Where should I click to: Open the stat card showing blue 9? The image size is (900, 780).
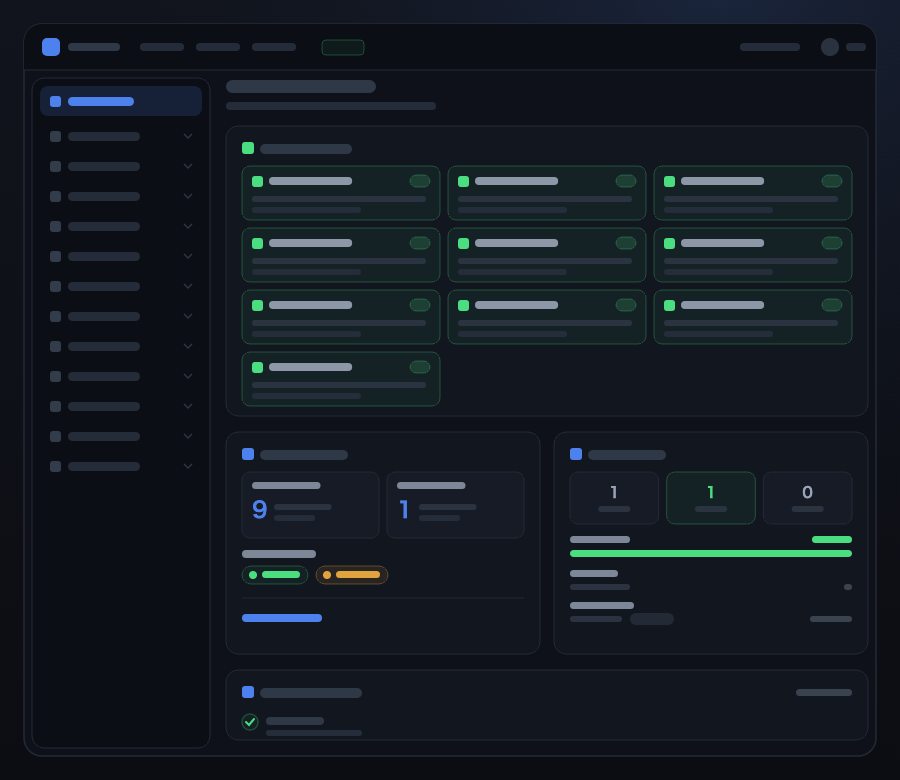311,505
